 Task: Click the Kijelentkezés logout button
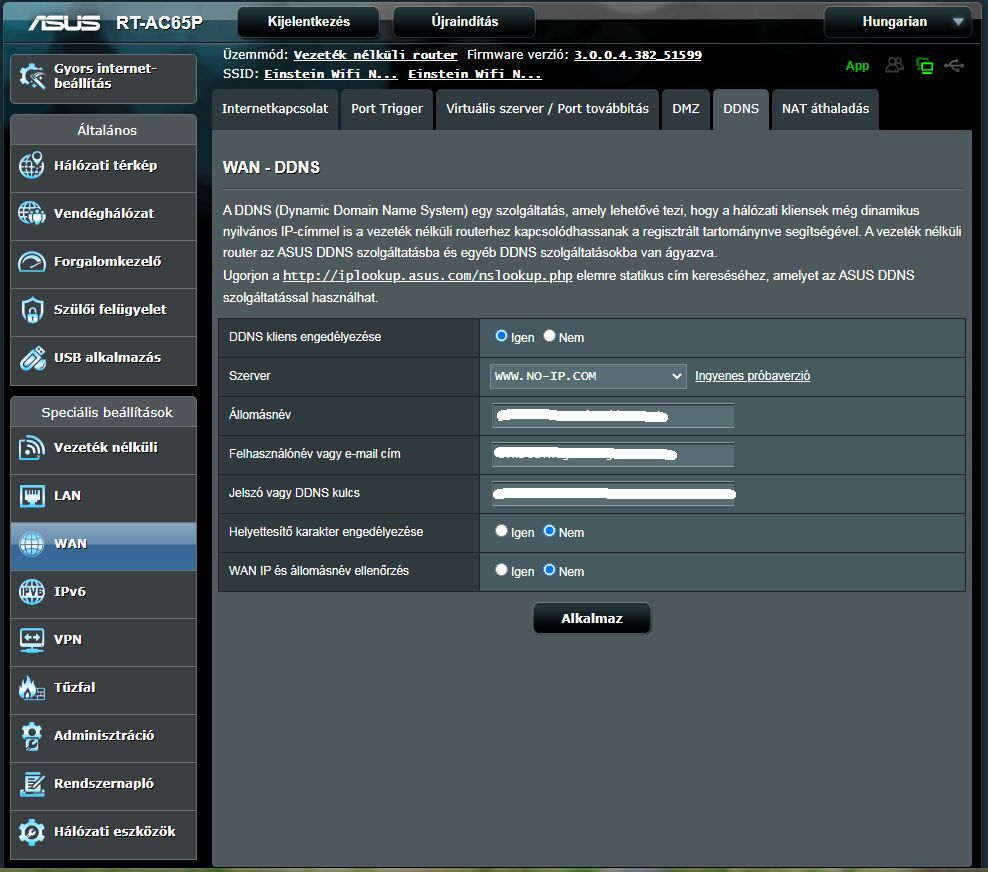tap(309, 22)
